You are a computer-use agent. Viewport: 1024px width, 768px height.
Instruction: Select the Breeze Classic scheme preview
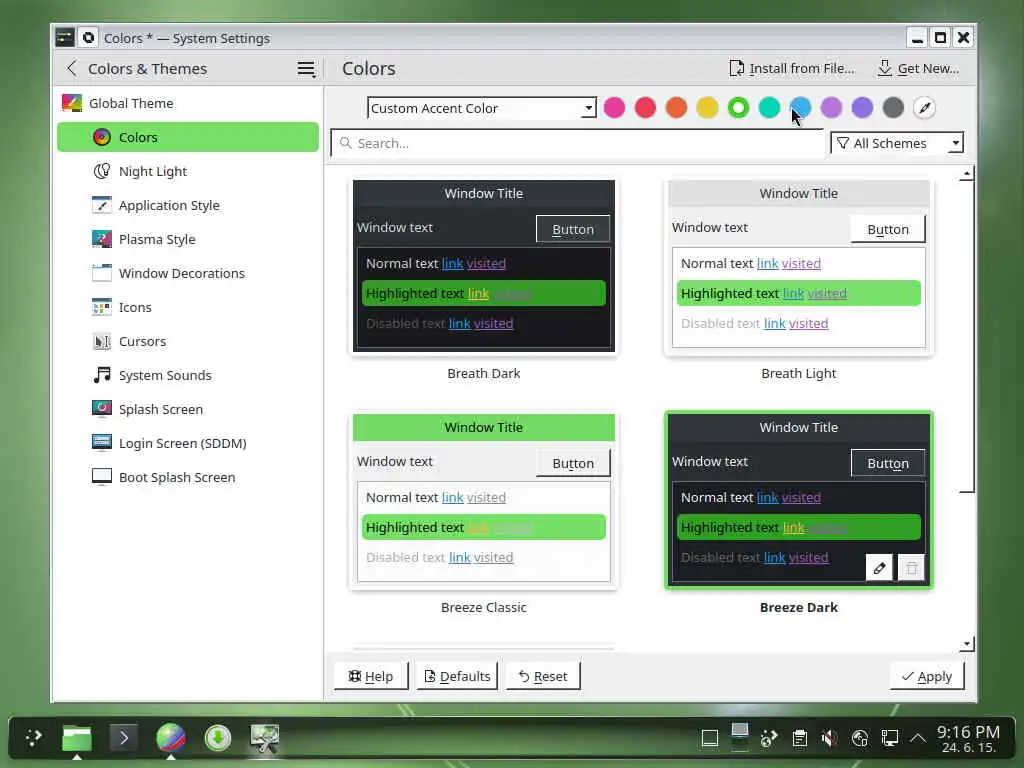click(x=483, y=500)
